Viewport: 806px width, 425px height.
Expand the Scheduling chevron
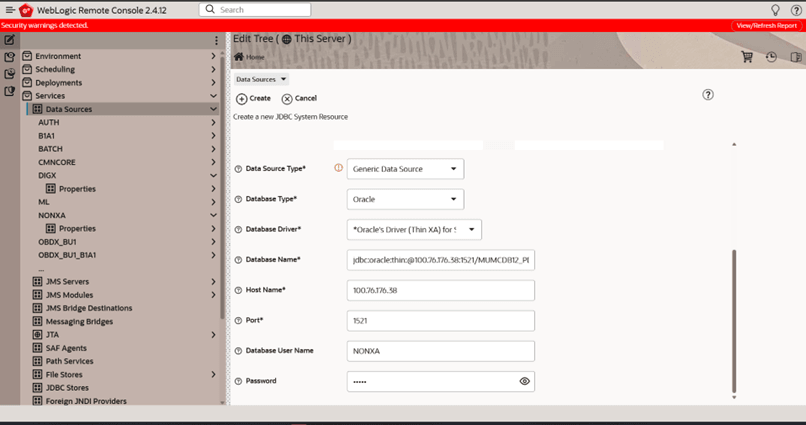(213, 69)
